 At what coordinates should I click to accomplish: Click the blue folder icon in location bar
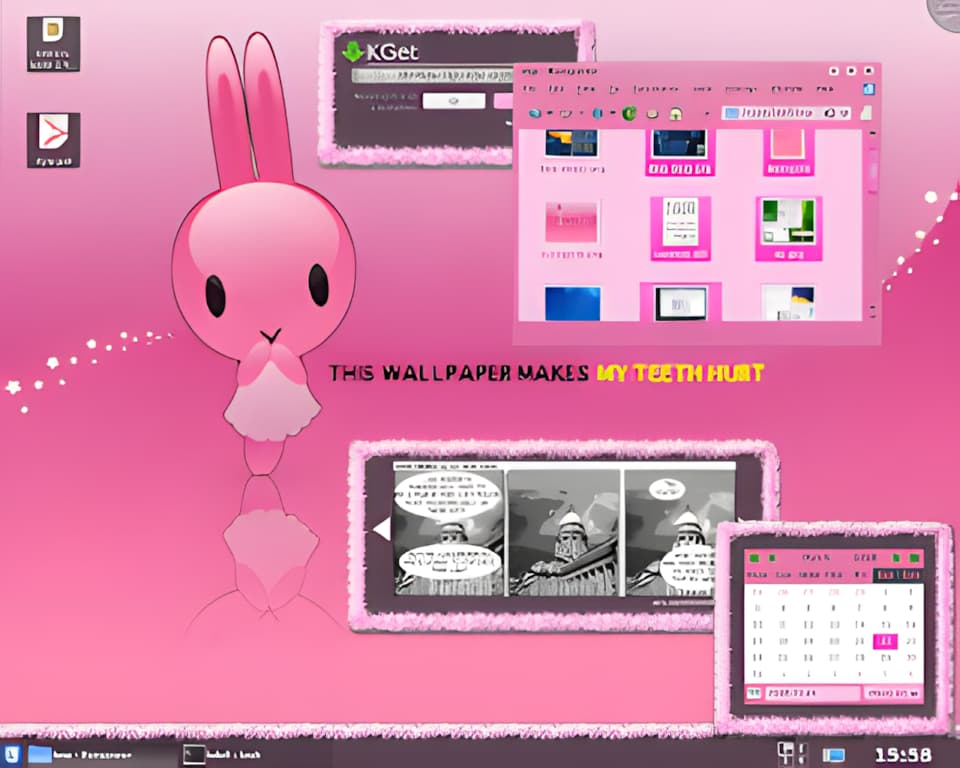coord(730,113)
